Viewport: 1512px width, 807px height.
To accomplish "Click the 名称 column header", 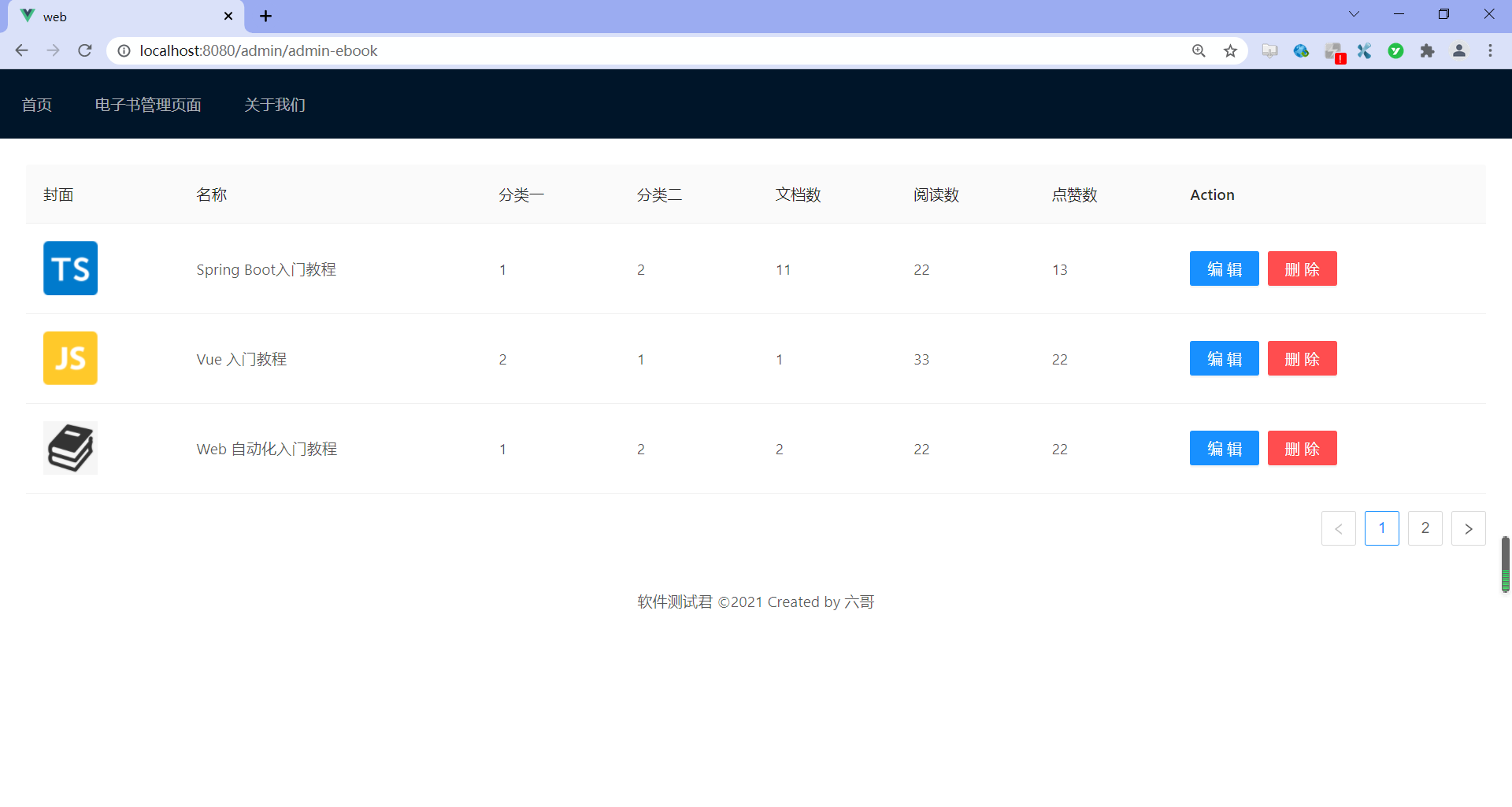I will 212,194.
